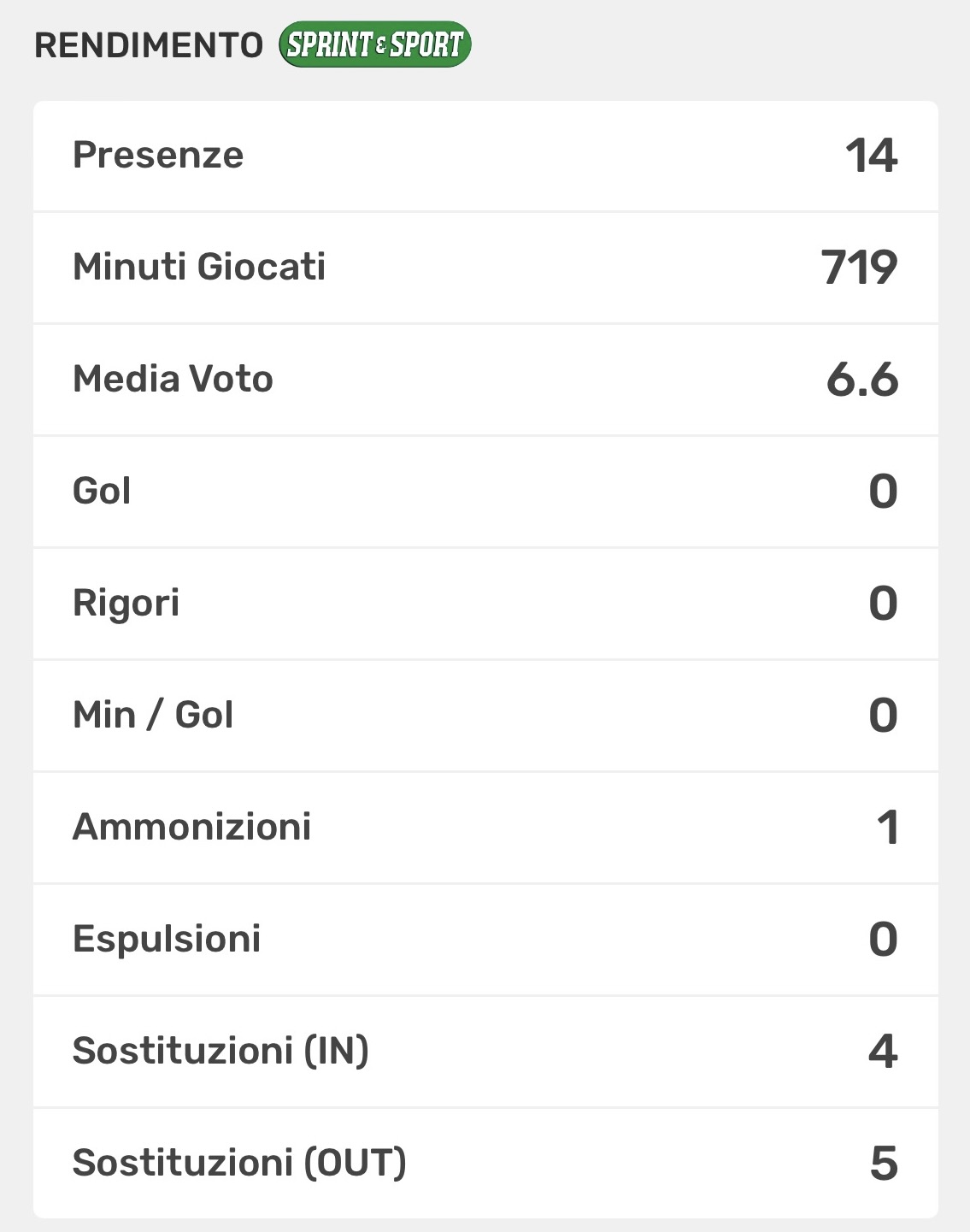This screenshot has width=970, height=1232.
Task: Select the Sostituzioni (IN) row label
Action: tap(220, 1051)
